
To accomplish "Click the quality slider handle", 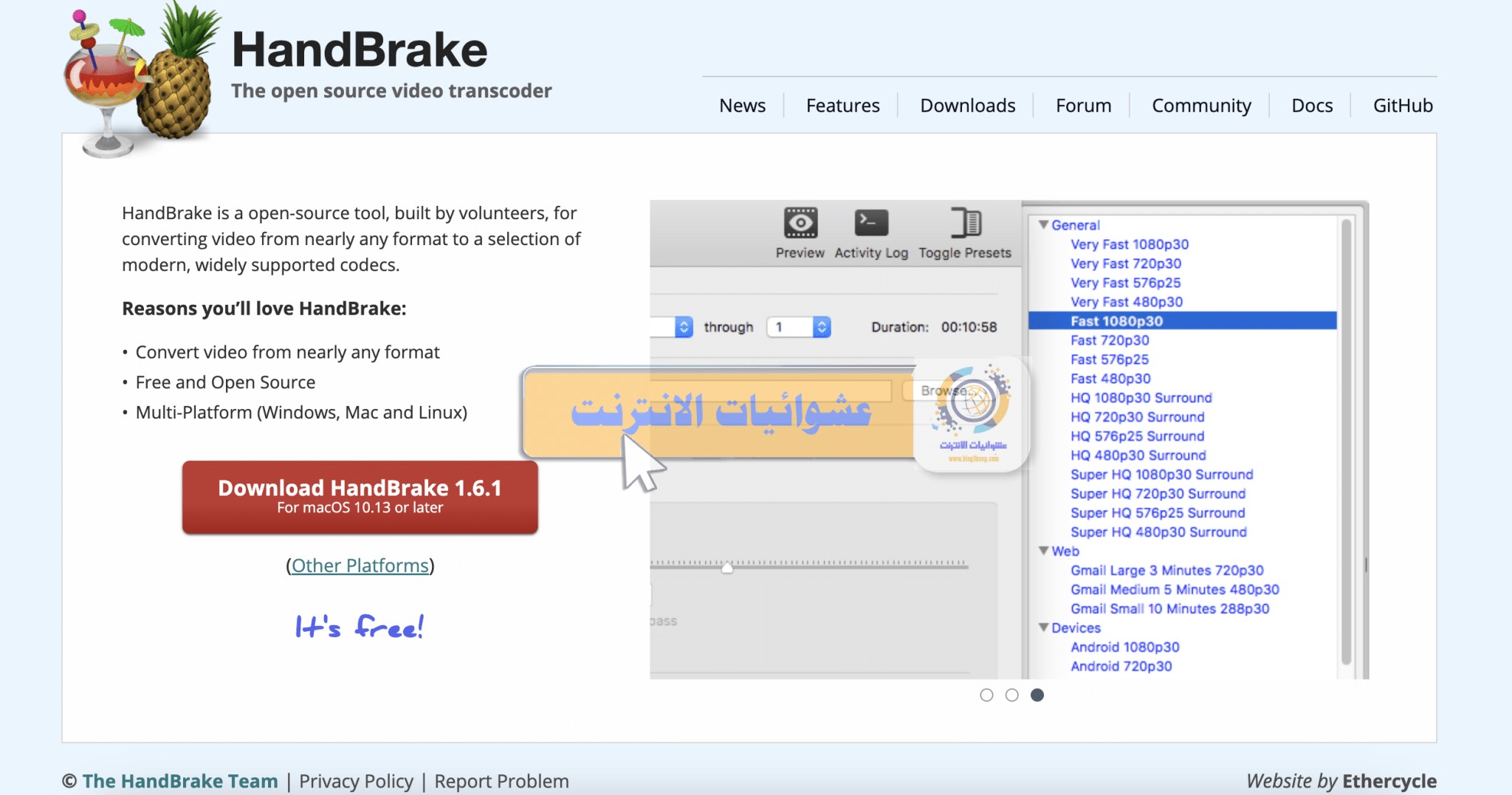I will [727, 567].
